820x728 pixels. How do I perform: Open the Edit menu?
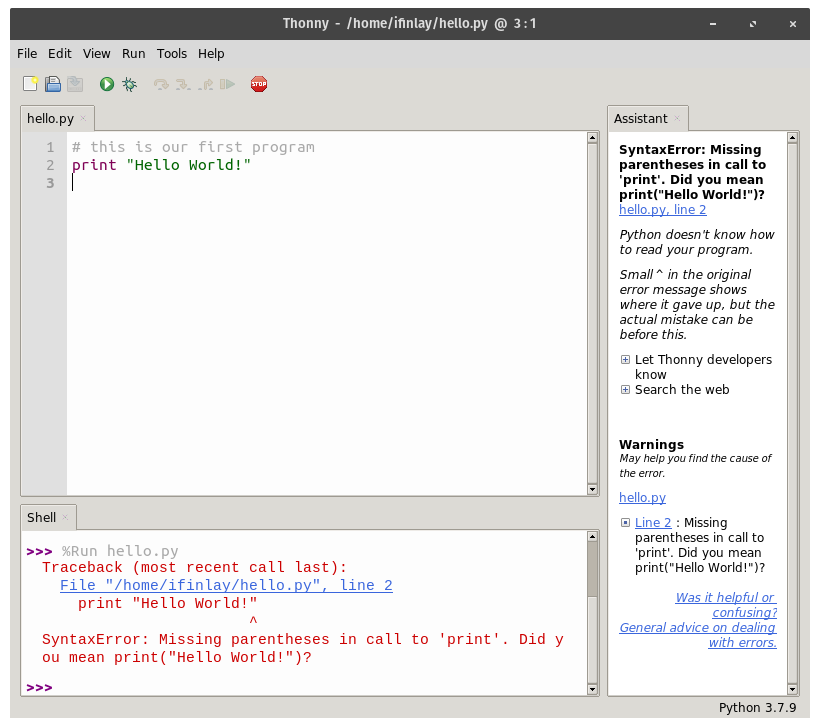pyautogui.click(x=60, y=53)
